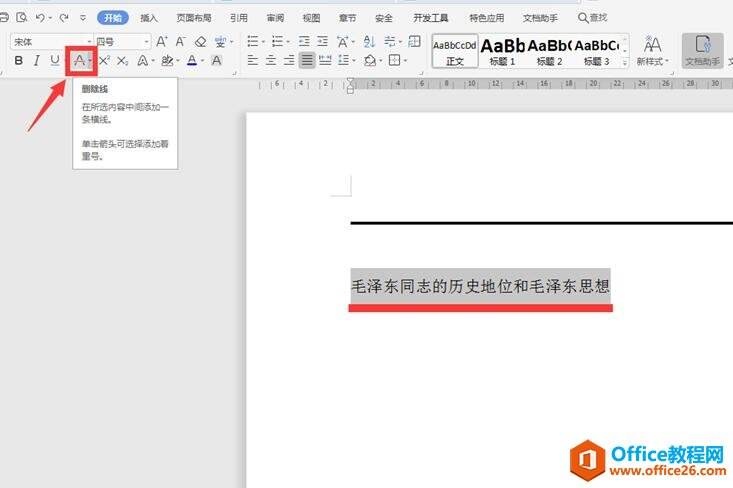Open the font name box 宋体
Viewport: 733px width, 488px height.
click(51, 42)
